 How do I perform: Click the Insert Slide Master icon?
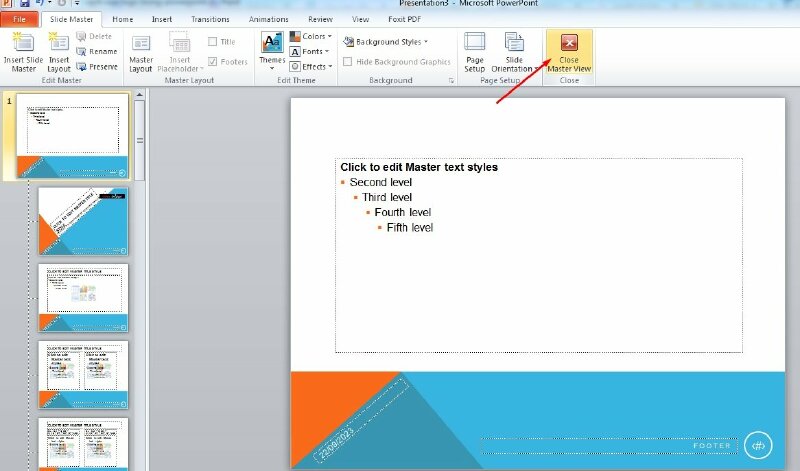tap(23, 53)
